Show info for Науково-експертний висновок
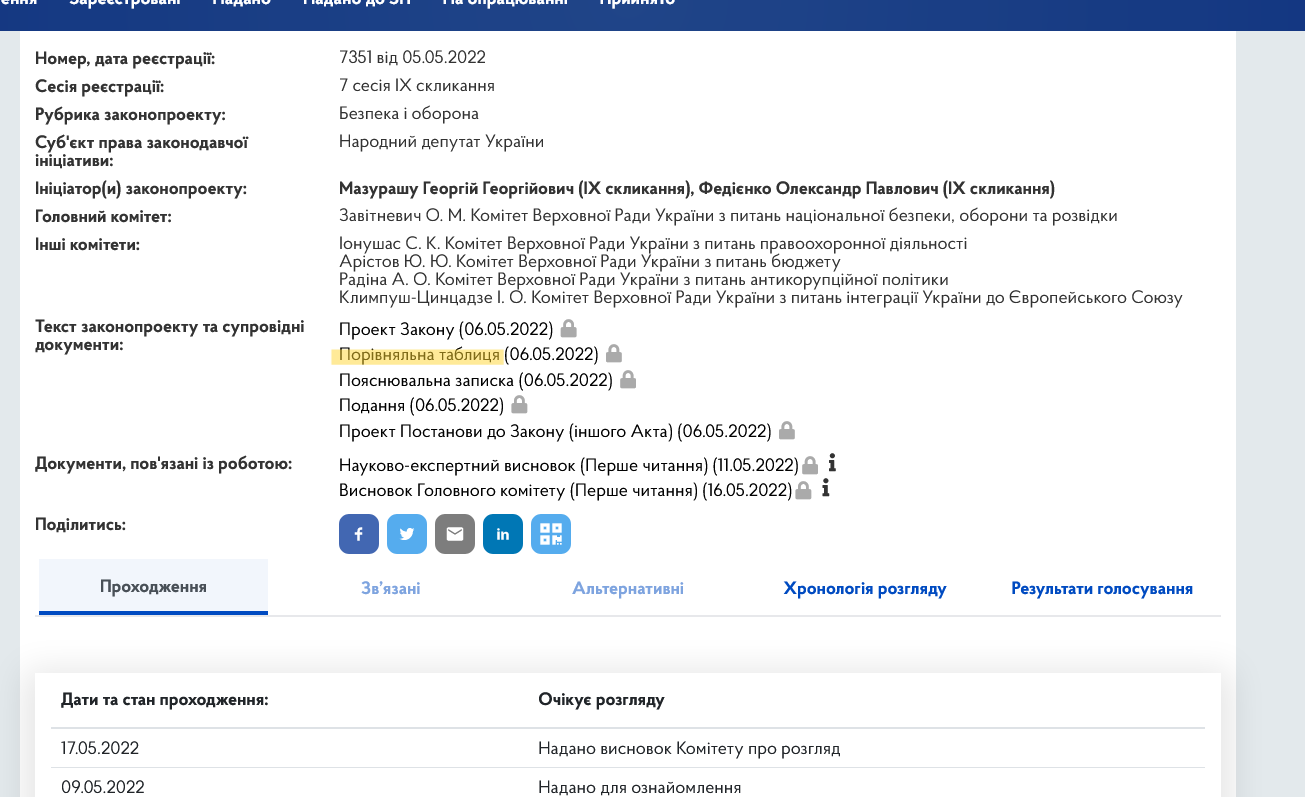1305x797 pixels. coord(832,464)
